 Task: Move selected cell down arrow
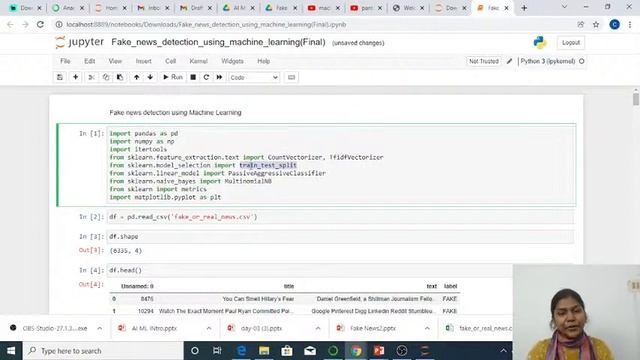pyautogui.click(x=150, y=77)
